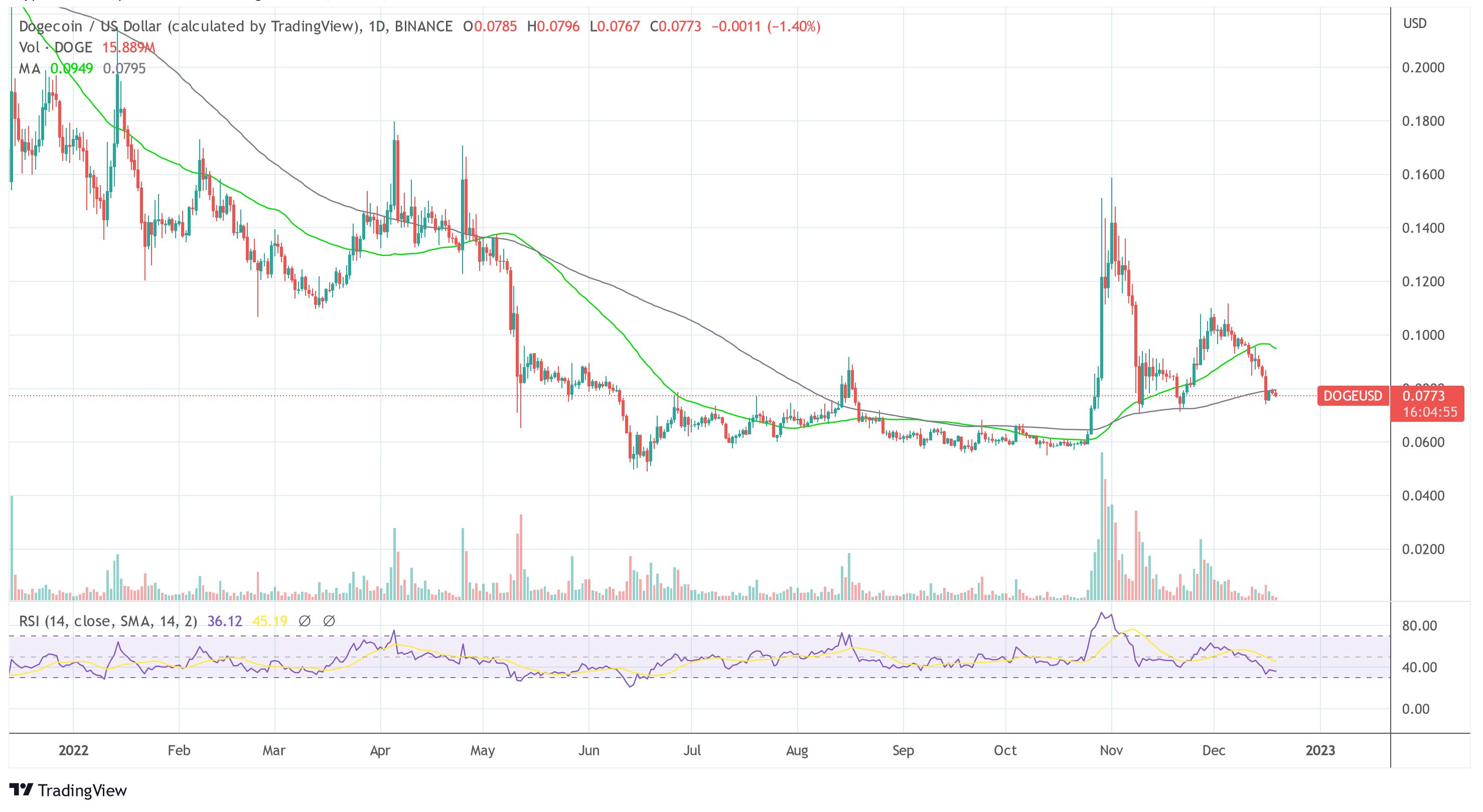
Task: Click the Sep label on time axis
Action: coord(903,750)
